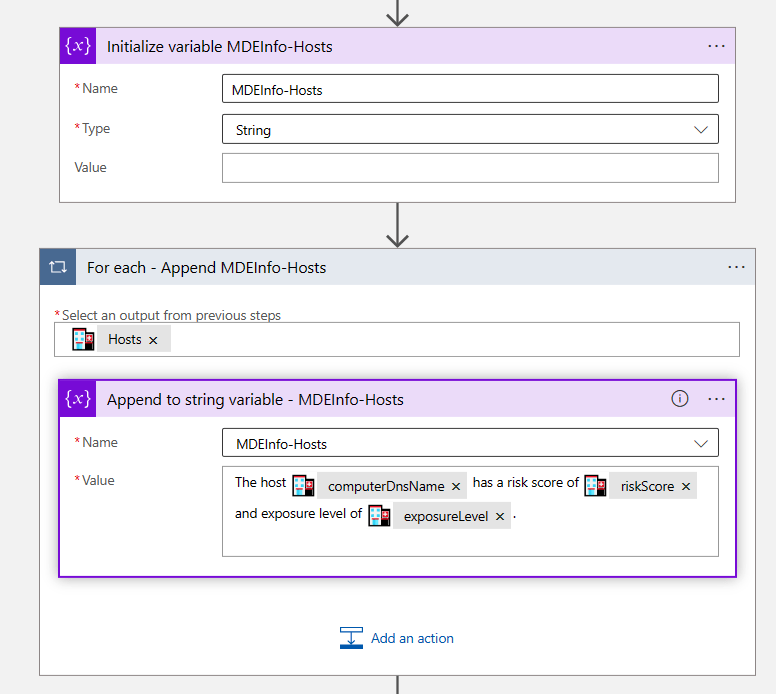This screenshot has height=694, width=776.
Task: Open ellipsis menu for For each step
Action: click(736, 267)
